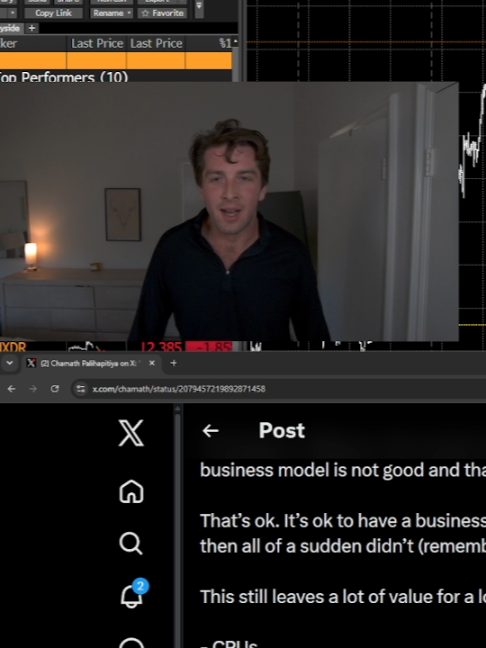The height and width of the screenshot is (648, 486).
Task: Reload the browser page
Action: click(55, 389)
